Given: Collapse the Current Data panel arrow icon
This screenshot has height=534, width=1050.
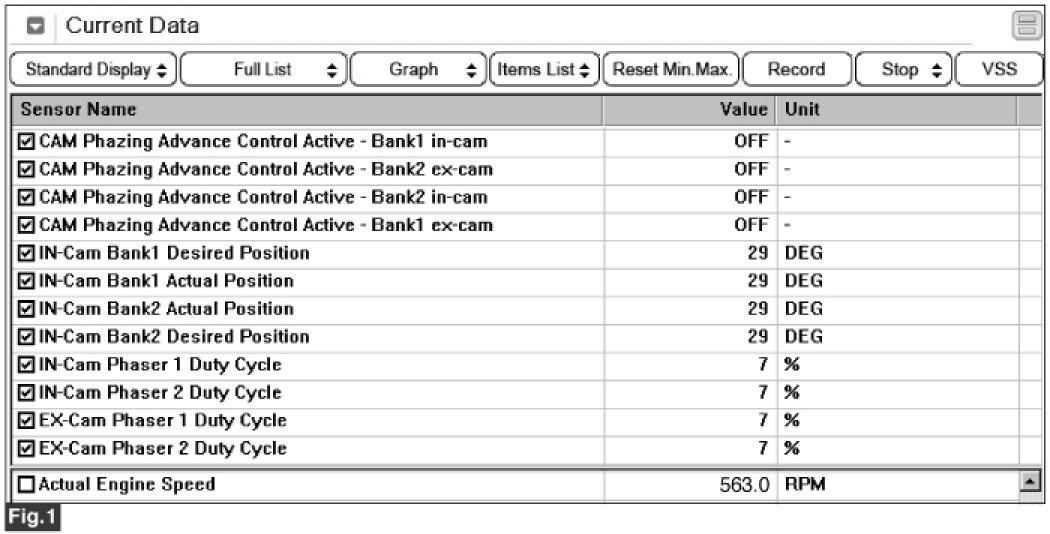Looking at the screenshot, I should [x=35, y=27].
